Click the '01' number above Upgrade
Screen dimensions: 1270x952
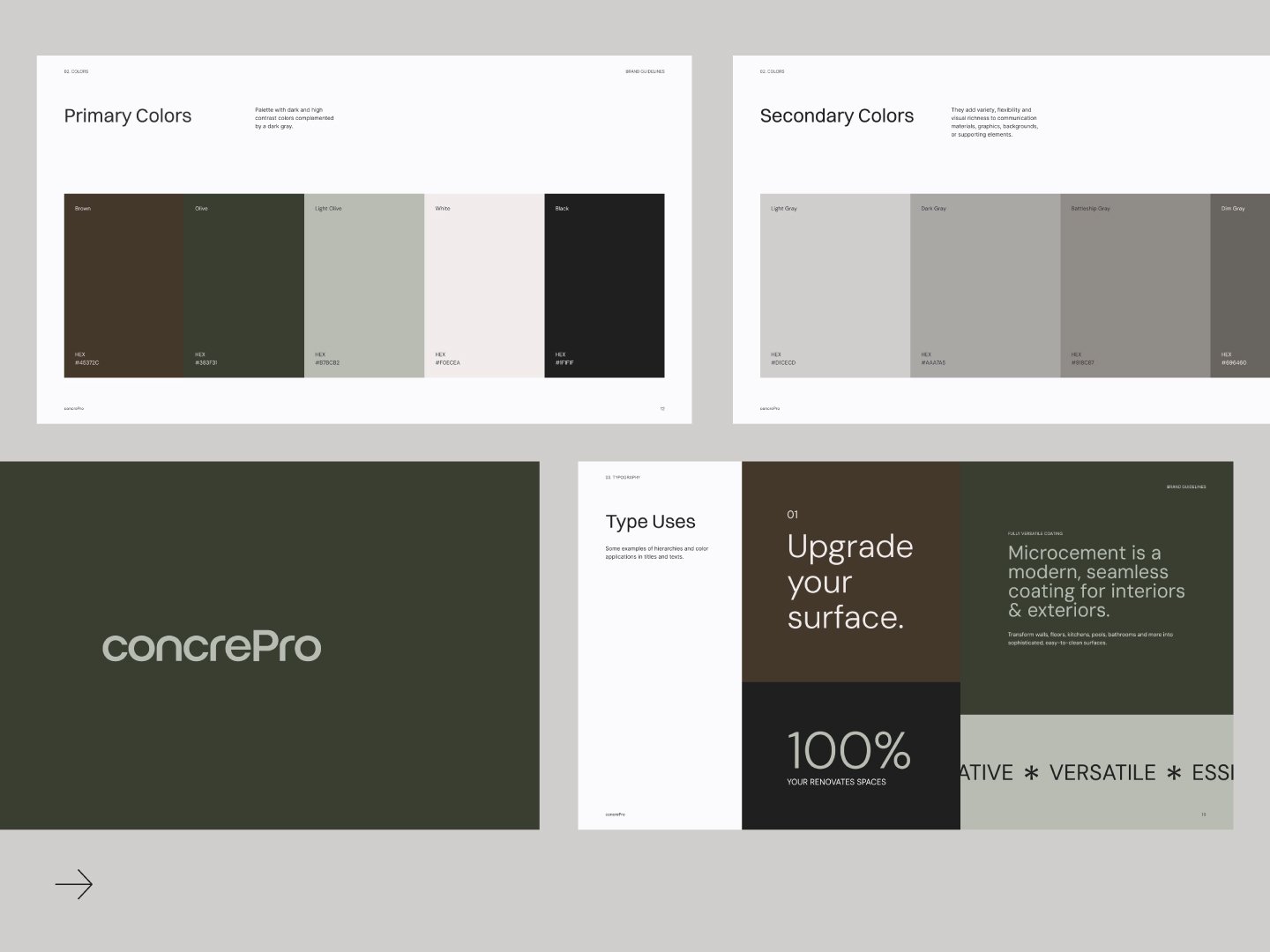coord(792,515)
